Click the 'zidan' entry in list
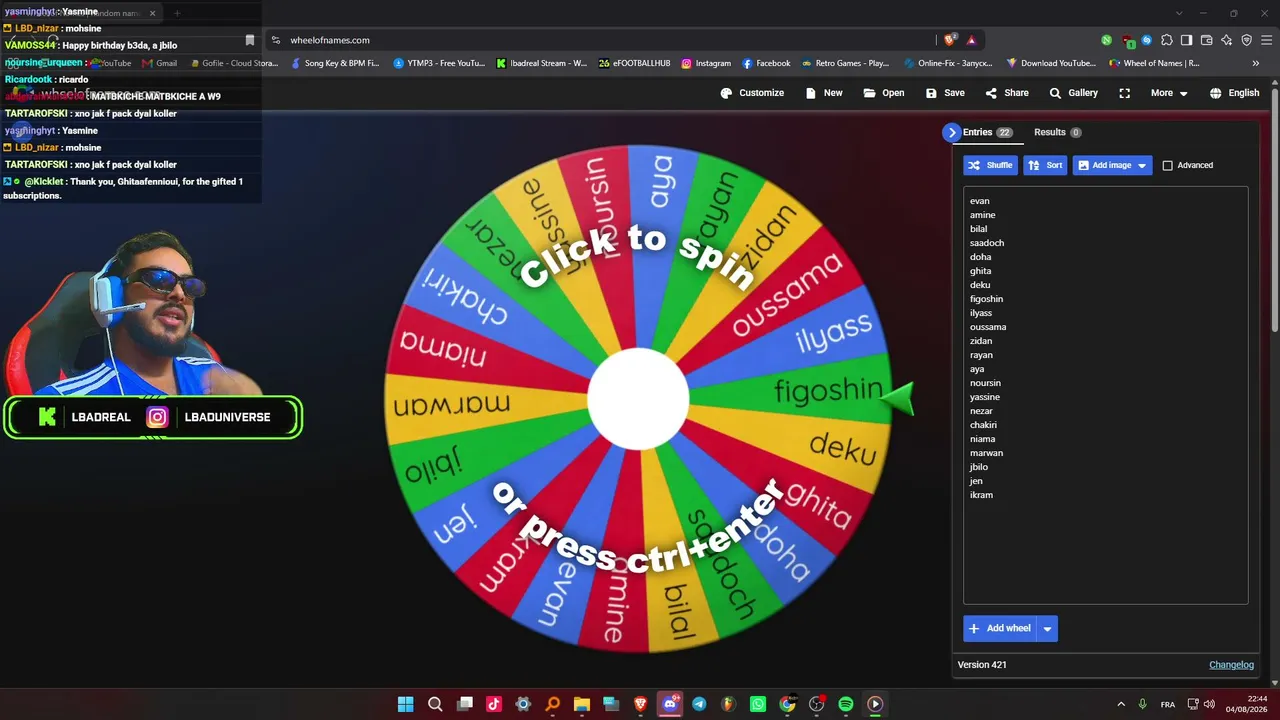 point(981,341)
